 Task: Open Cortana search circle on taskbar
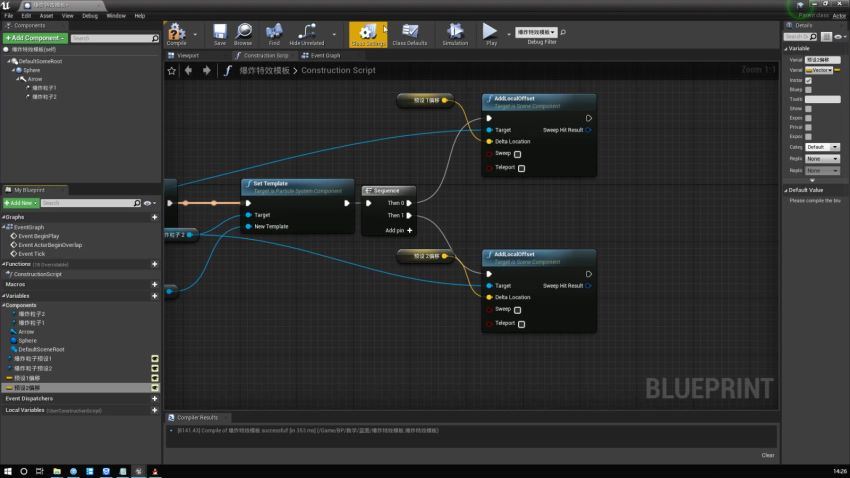coord(23,471)
